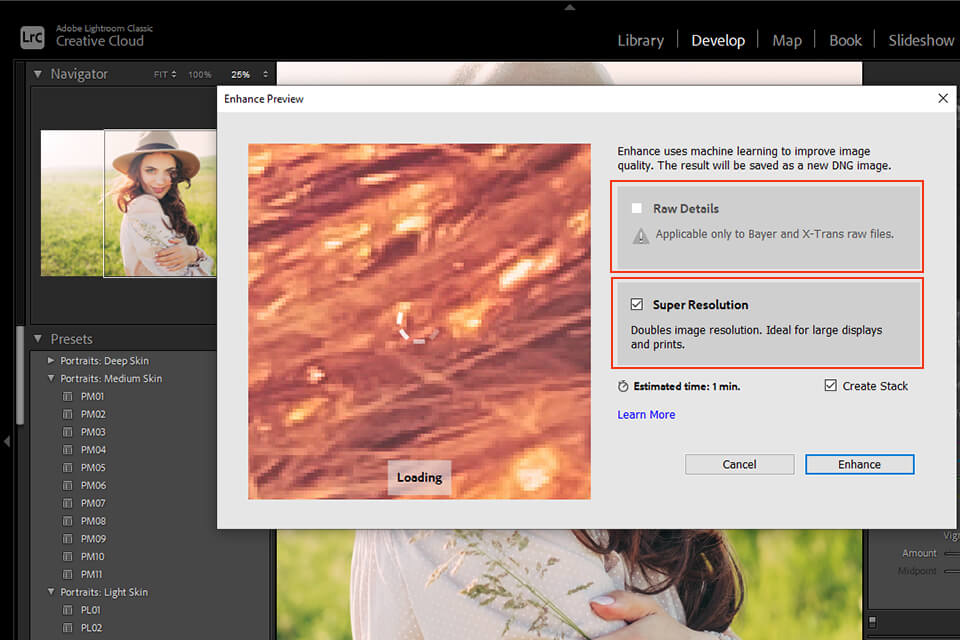
Task: Adjust the Amount vignette slider
Action: click(x=952, y=553)
